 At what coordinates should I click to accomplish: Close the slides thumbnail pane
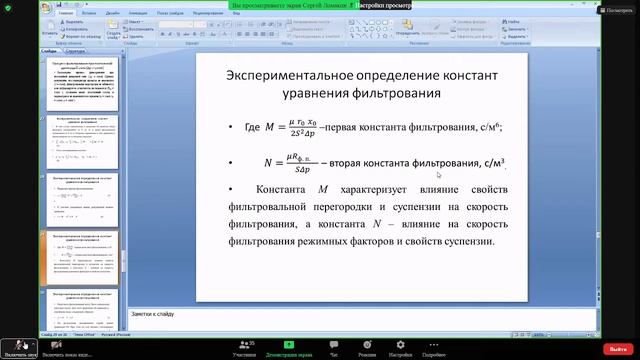click(122, 51)
